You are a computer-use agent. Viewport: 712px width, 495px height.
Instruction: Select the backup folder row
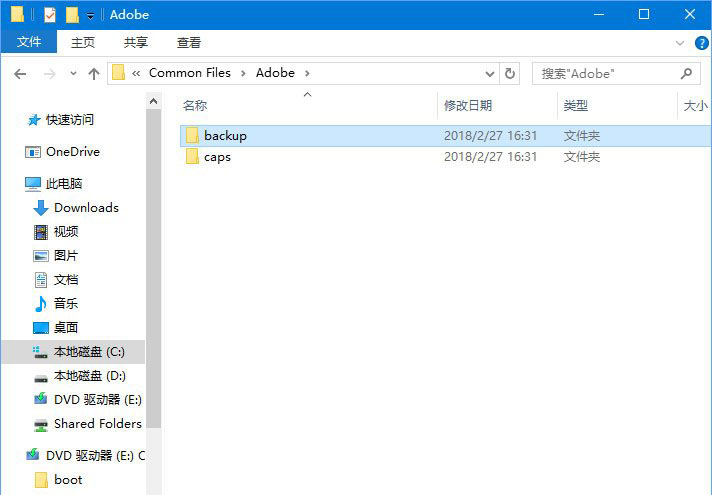coord(445,136)
